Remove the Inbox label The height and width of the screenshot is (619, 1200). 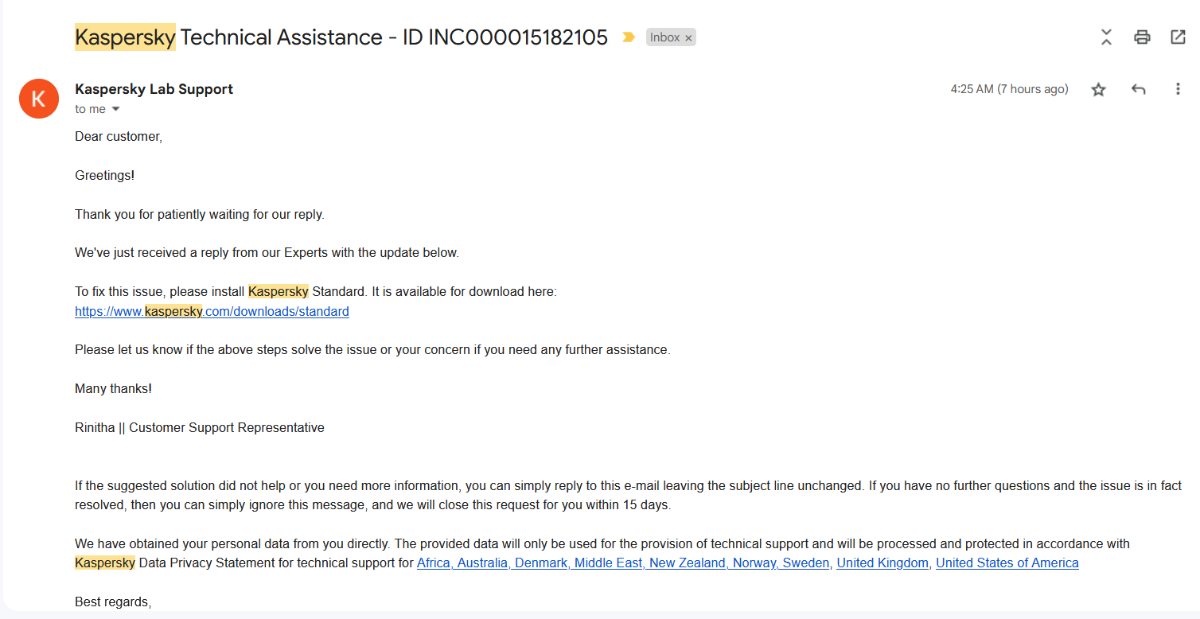pos(688,38)
